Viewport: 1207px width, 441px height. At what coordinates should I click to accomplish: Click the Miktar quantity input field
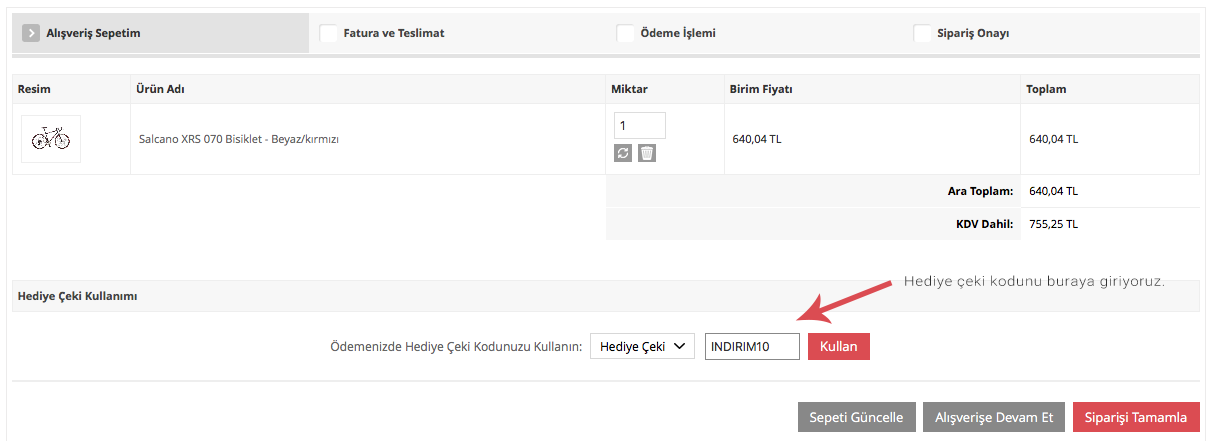coord(639,126)
